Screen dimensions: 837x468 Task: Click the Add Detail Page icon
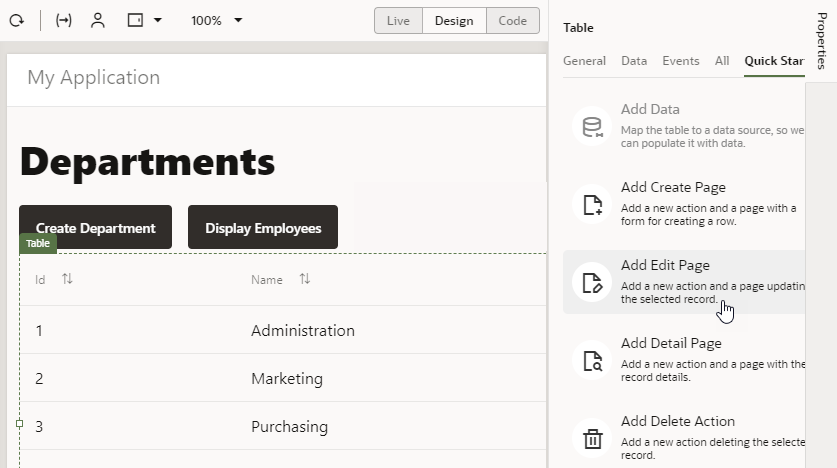tap(592, 360)
